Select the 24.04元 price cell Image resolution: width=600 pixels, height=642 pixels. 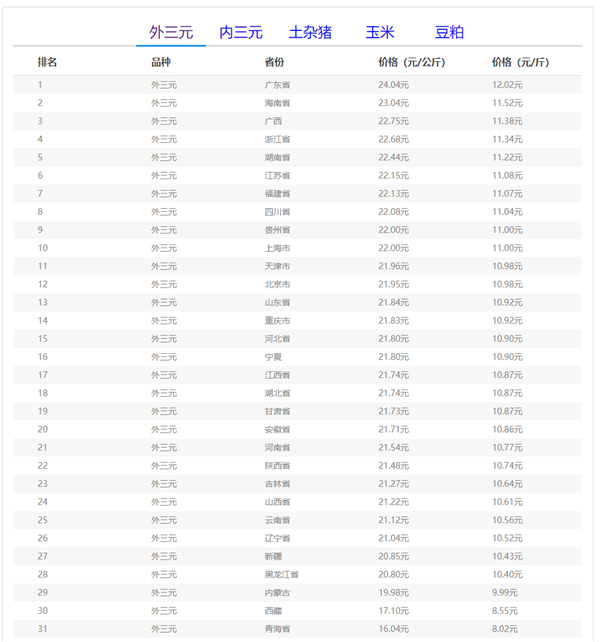393,85
